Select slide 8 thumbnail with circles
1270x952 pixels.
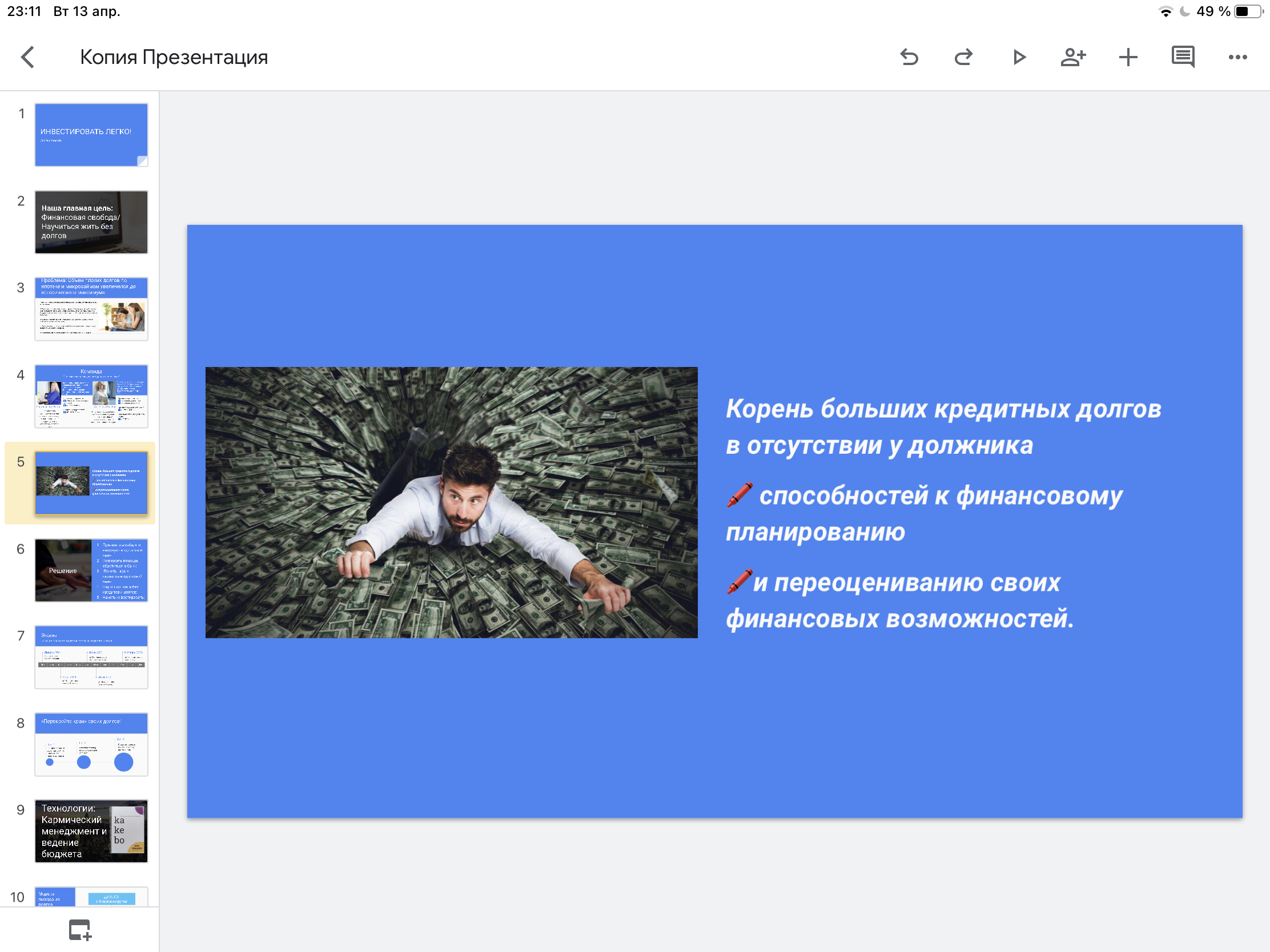[x=91, y=744]
